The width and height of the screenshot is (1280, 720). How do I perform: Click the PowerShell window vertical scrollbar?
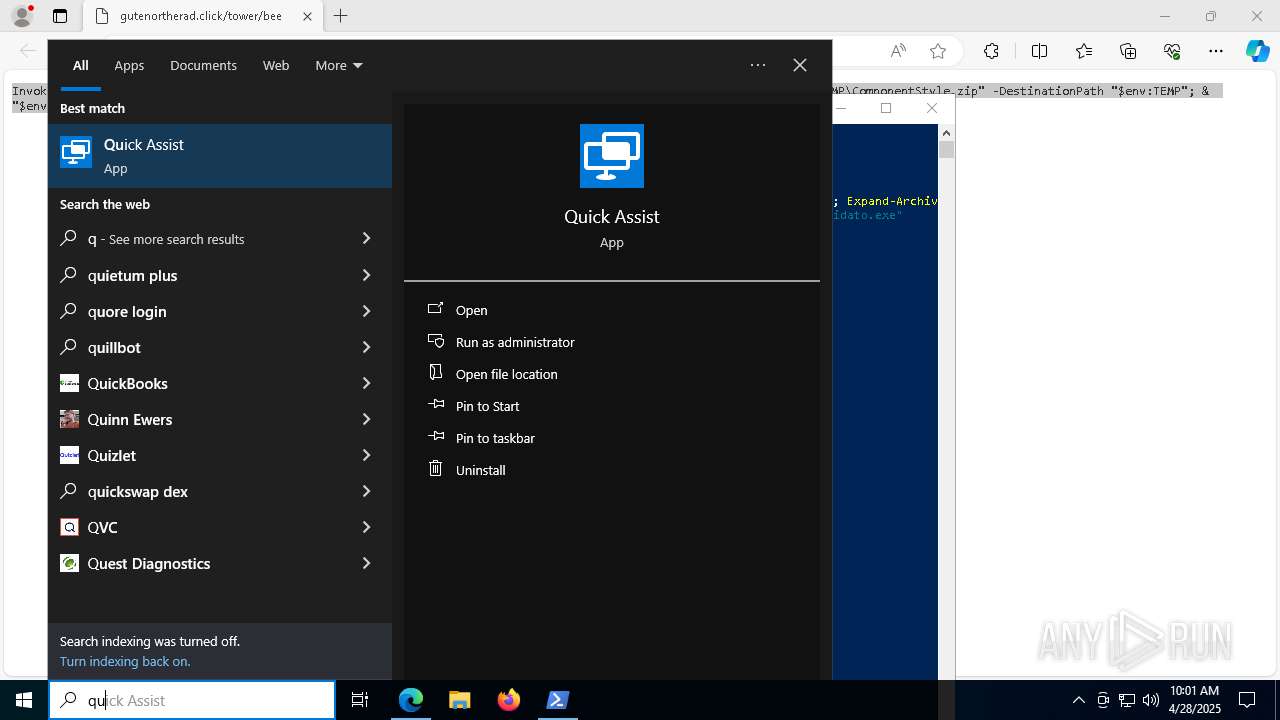tap(946, 400)
